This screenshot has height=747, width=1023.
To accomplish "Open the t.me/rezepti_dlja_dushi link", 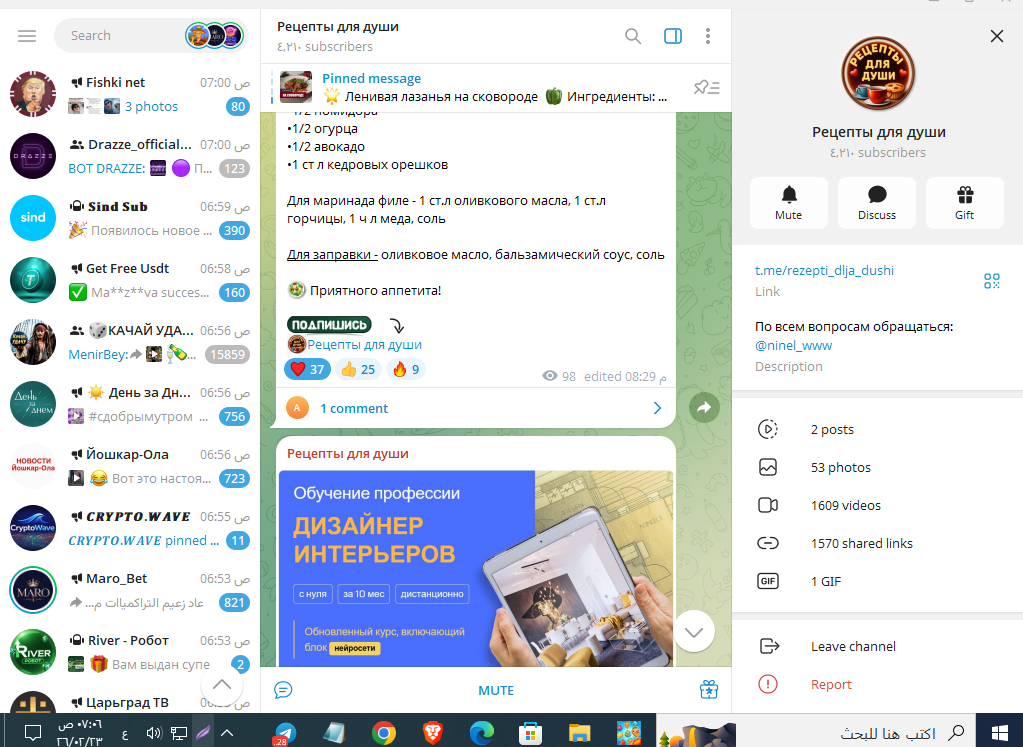I will pyautogui.click(x=824, y=270).
